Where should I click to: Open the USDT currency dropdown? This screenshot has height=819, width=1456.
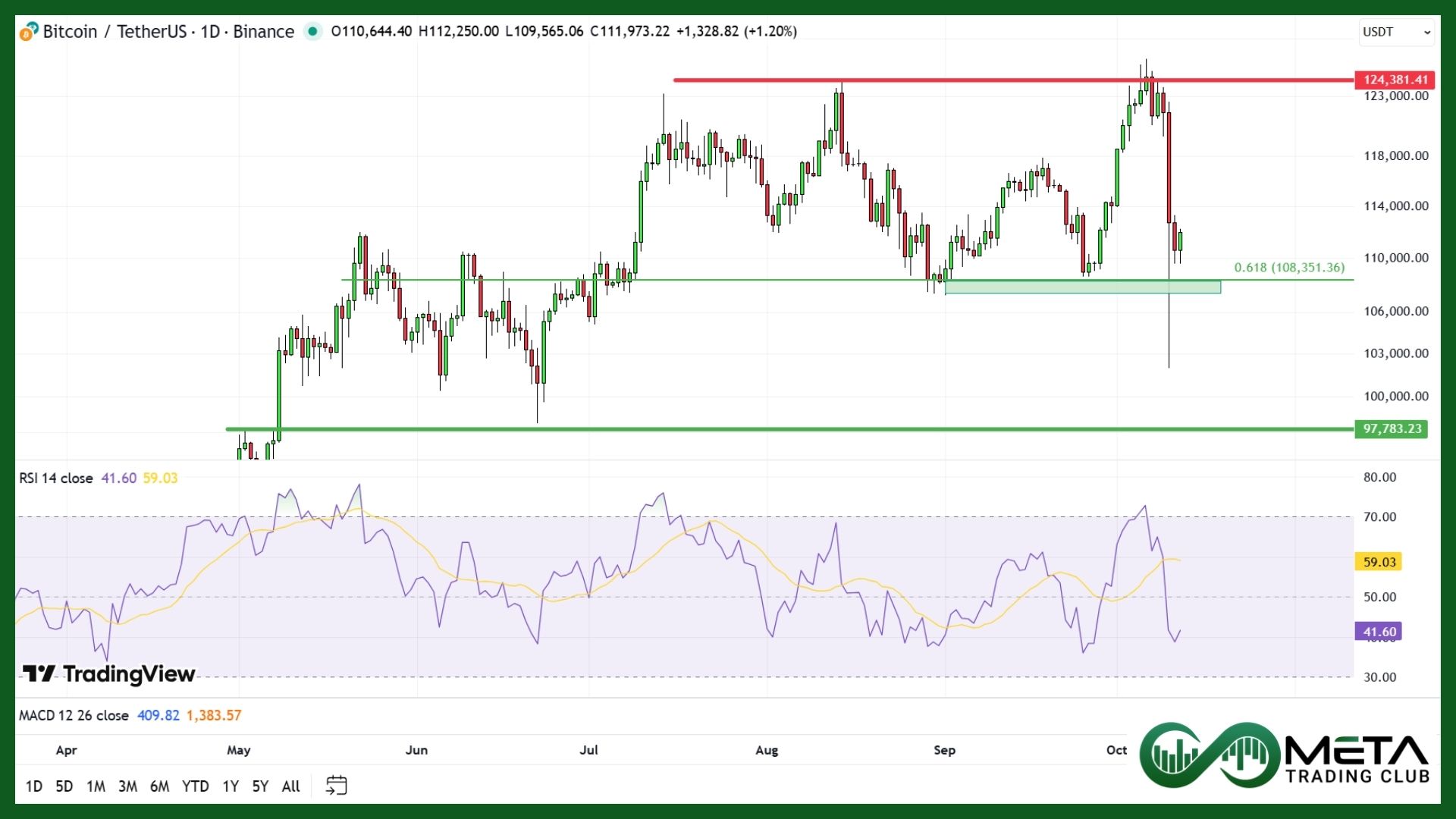click(x=1396, y=32)
